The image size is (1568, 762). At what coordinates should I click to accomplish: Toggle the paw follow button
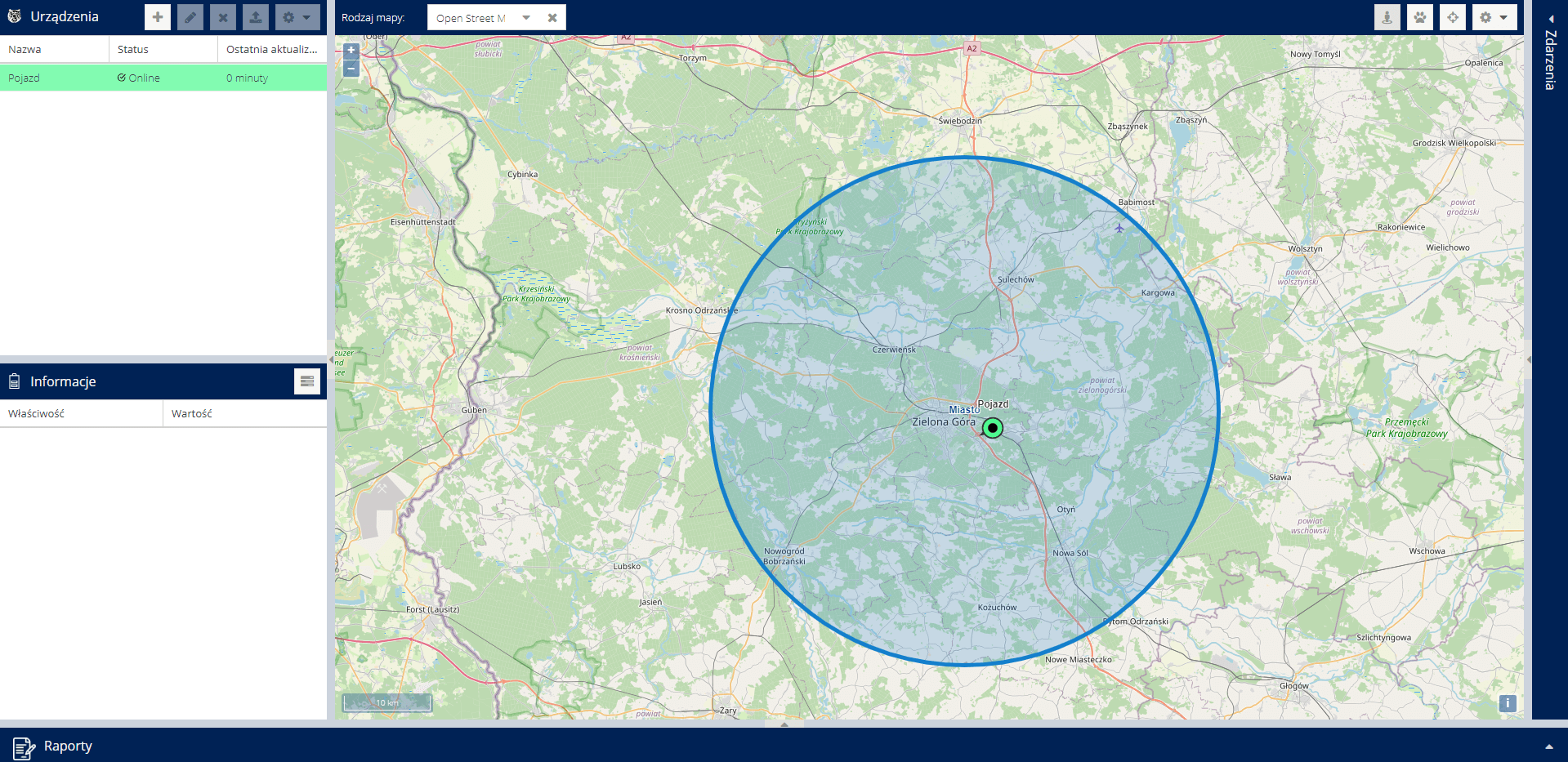click(x=1420, y=17)
